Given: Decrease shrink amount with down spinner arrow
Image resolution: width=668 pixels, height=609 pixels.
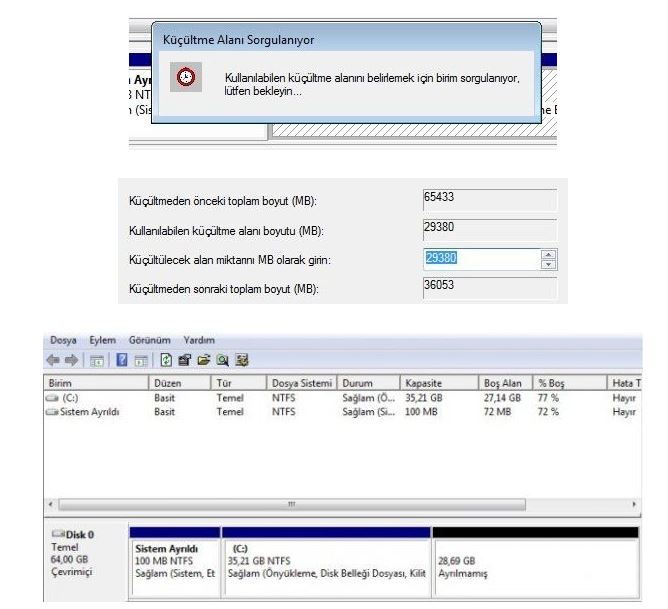Looking at the screenshot, I should click(547, 264).
